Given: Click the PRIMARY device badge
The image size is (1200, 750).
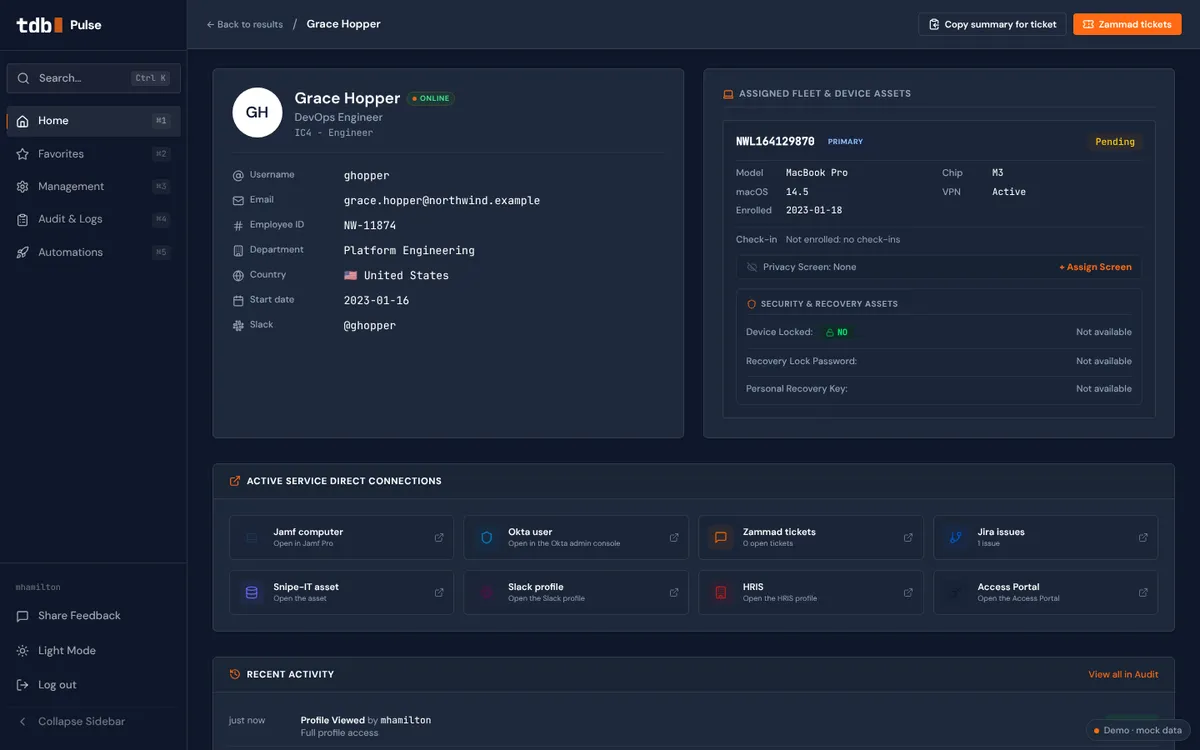Looking at the screenshot, I should pyautogui.click(x=845, y=142).
